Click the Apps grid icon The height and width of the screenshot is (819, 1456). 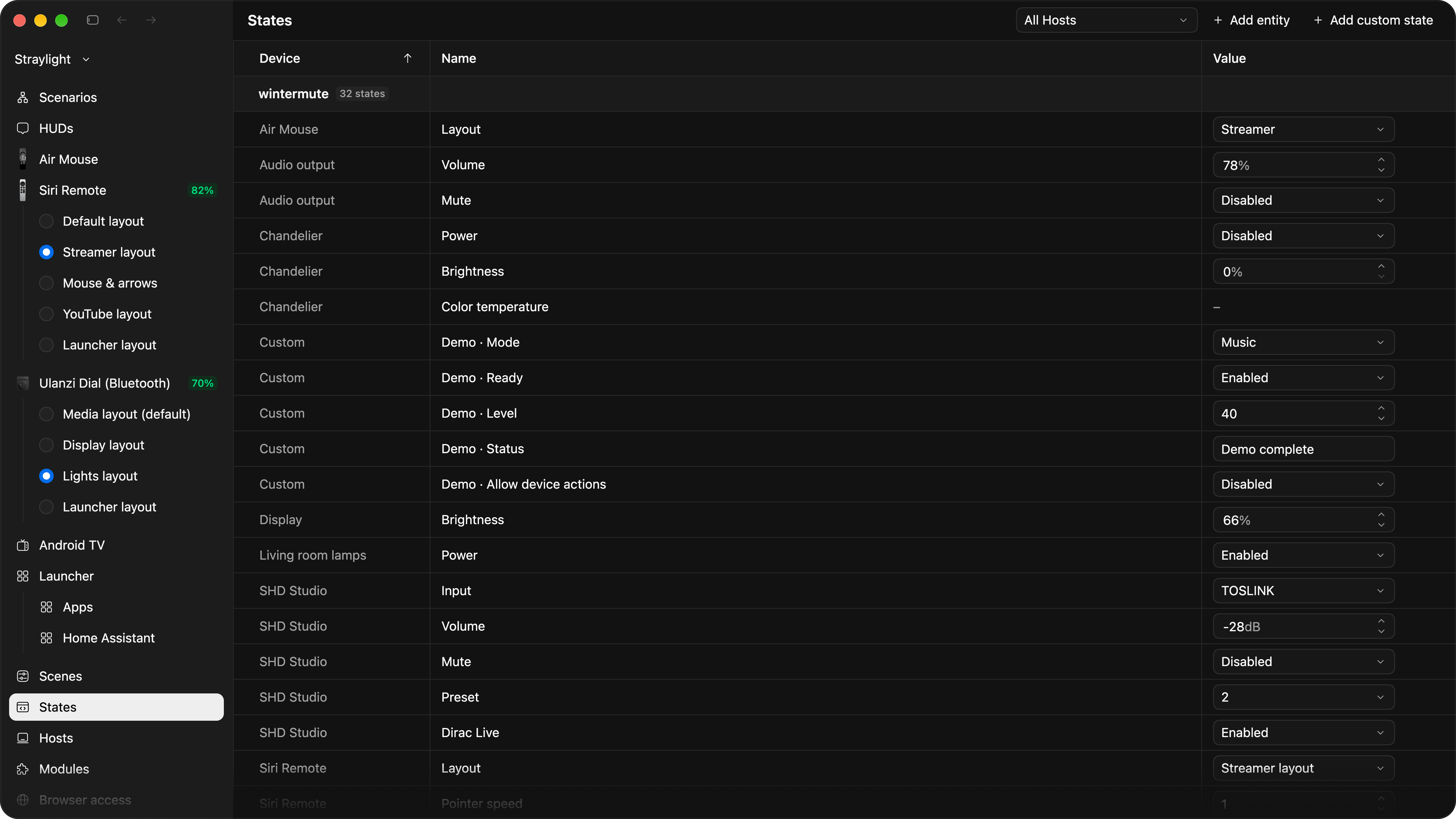(x=46, y=607)
